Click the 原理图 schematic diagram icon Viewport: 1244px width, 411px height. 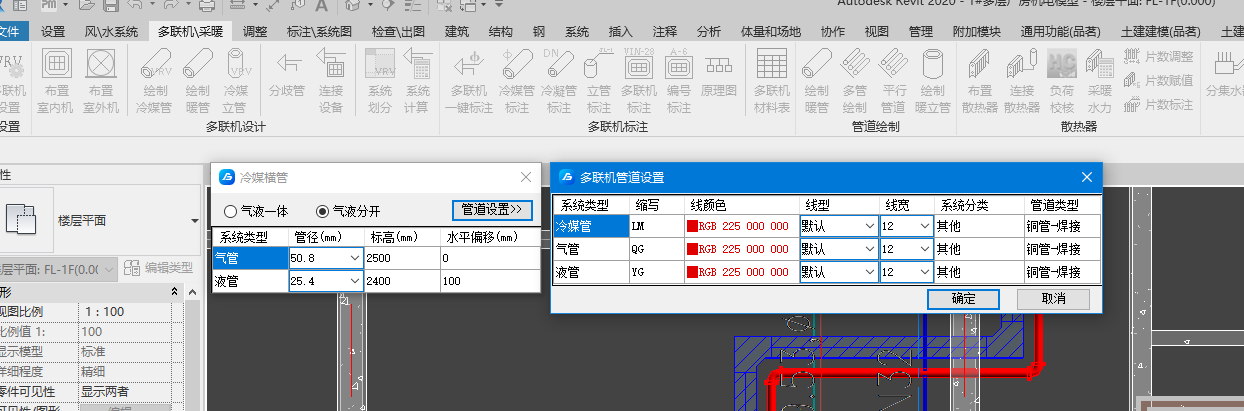[x=717, y=77]
